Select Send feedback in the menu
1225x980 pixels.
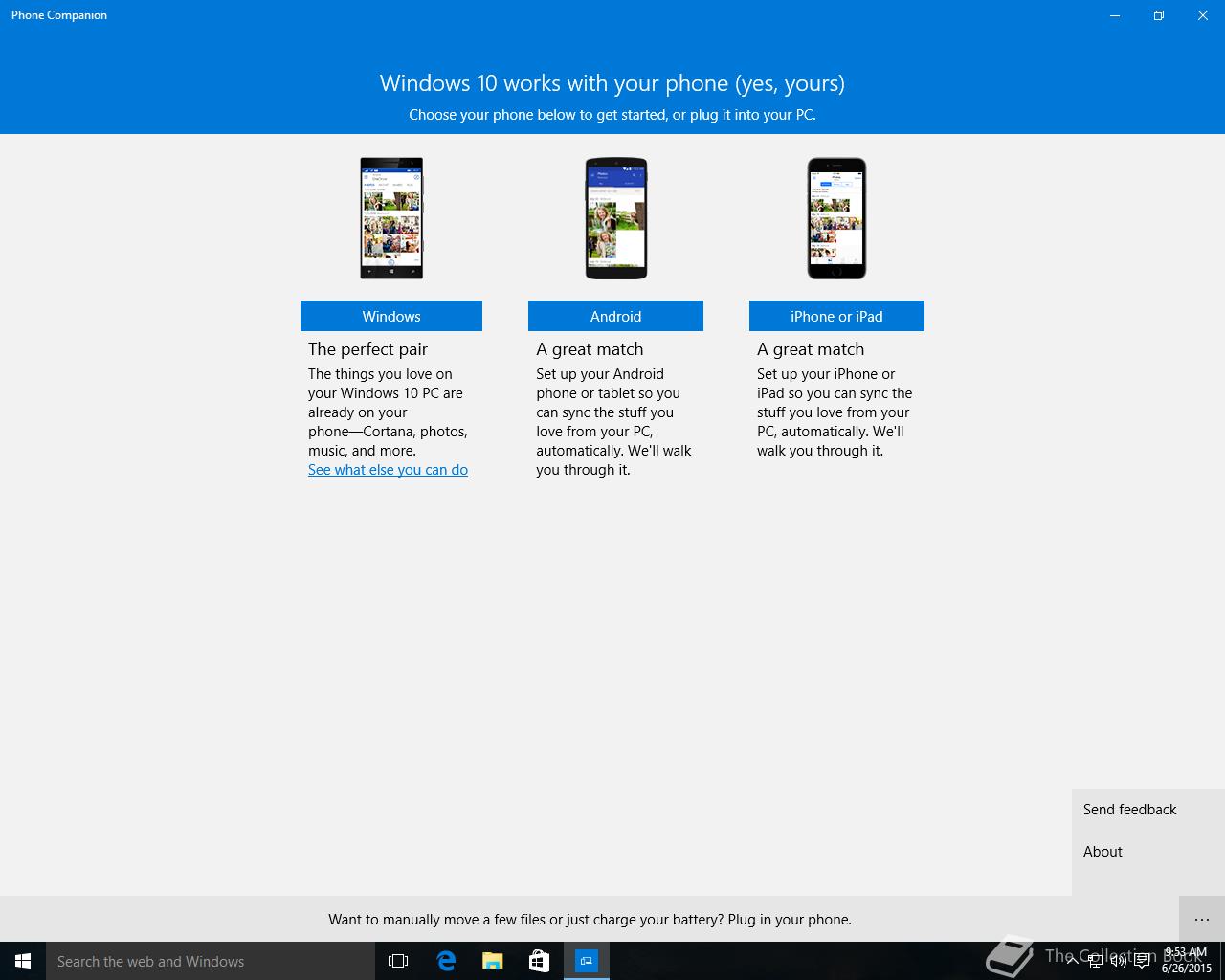coord(1148,810)
